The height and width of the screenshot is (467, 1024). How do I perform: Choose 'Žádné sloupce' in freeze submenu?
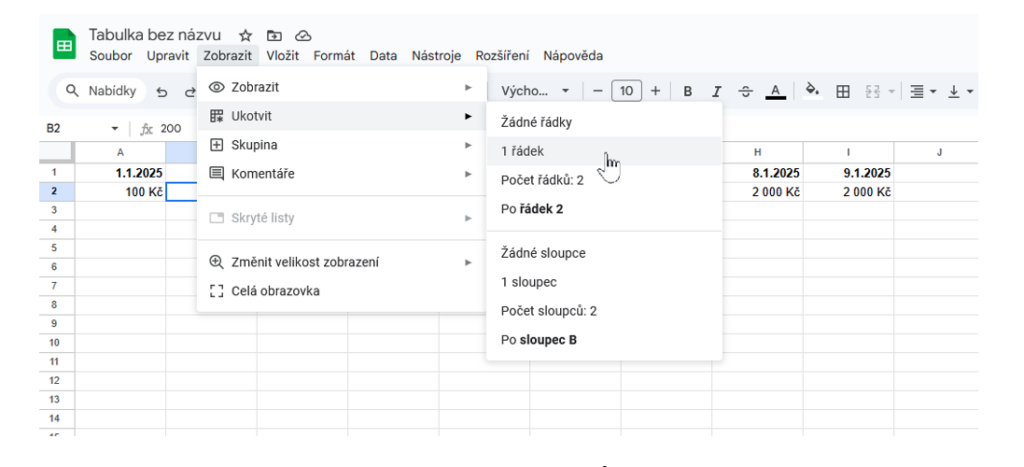coord(543,253)
